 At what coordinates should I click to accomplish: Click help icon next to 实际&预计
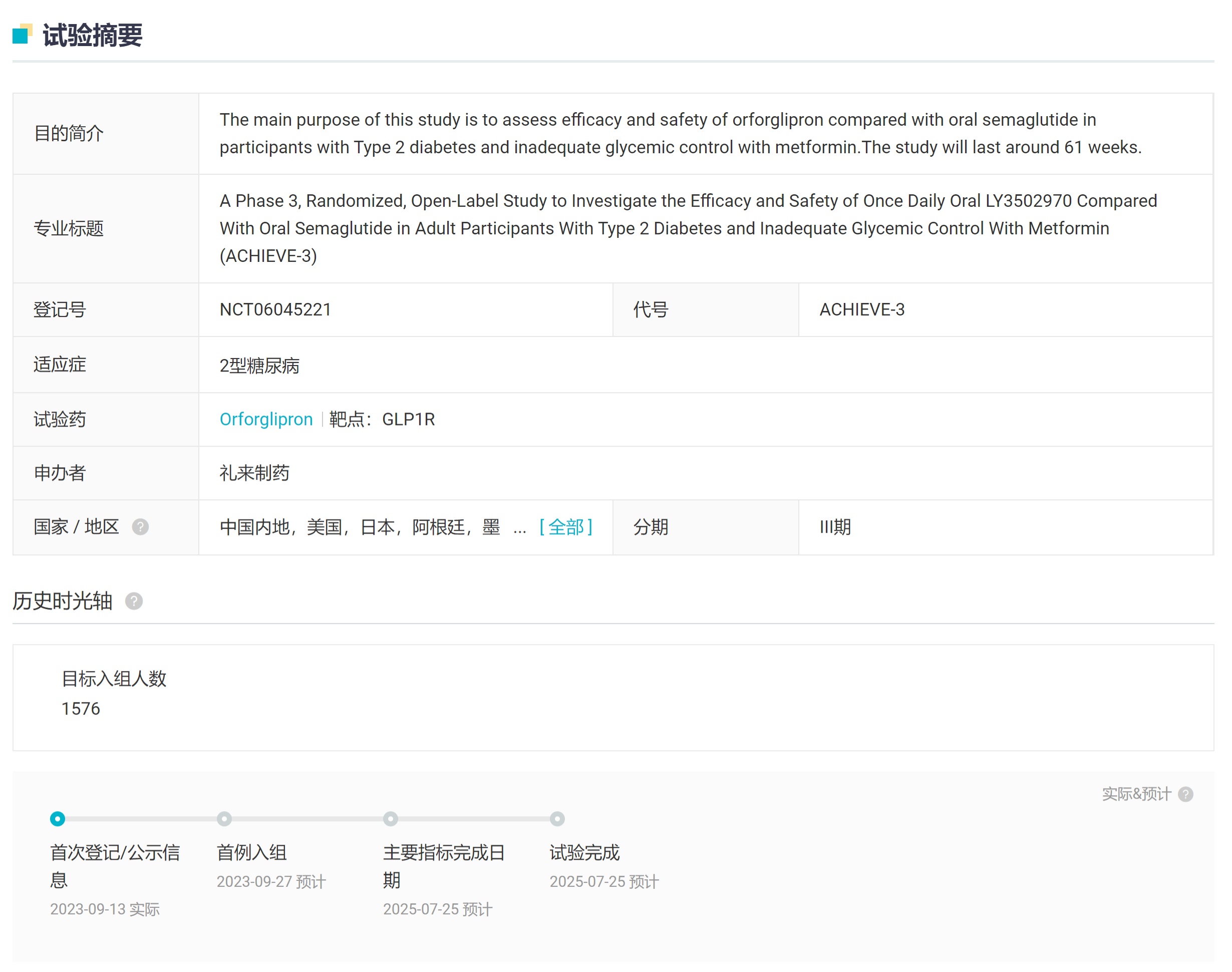1185,794
